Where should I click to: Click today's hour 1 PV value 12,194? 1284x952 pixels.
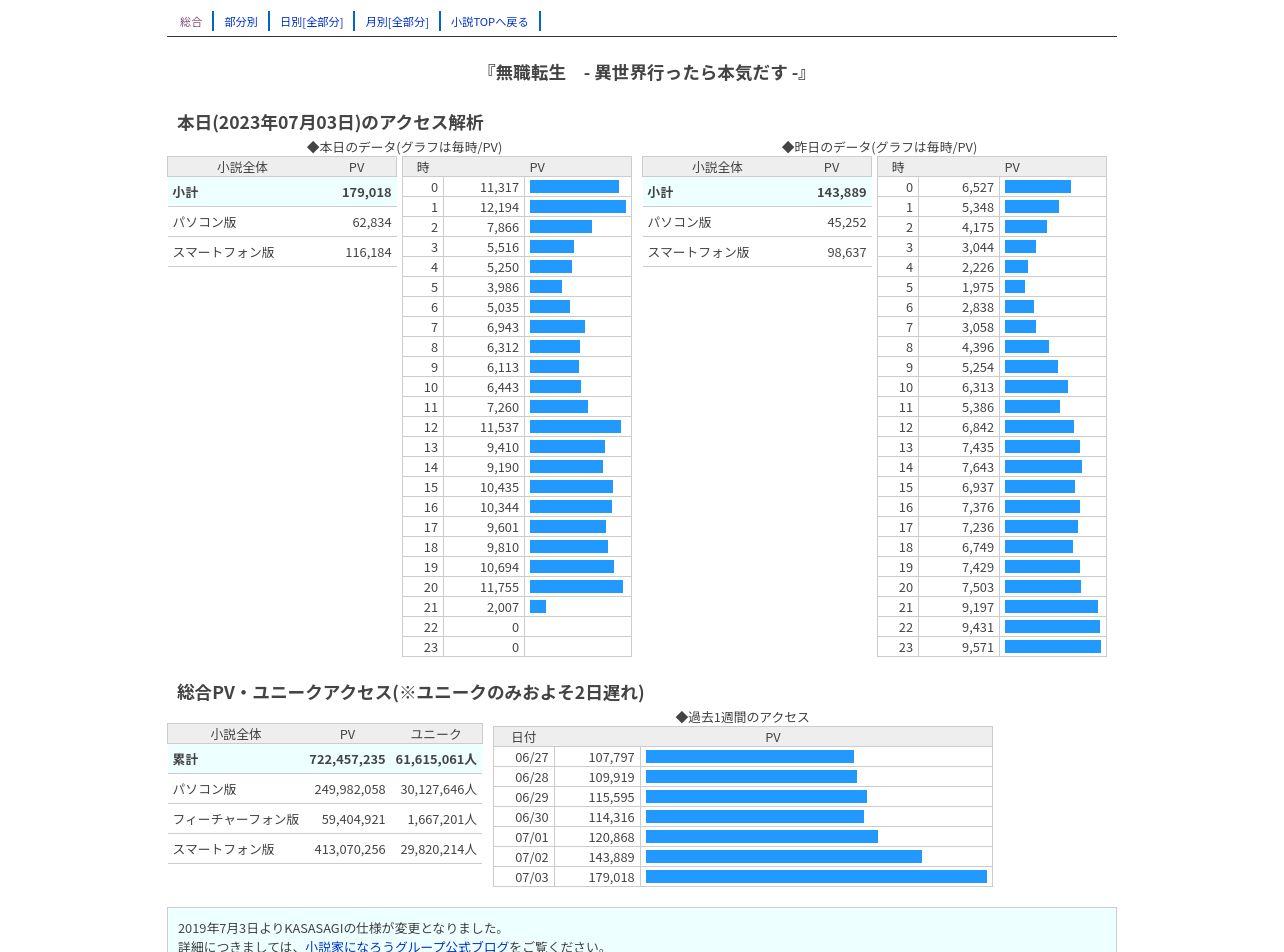499,207
